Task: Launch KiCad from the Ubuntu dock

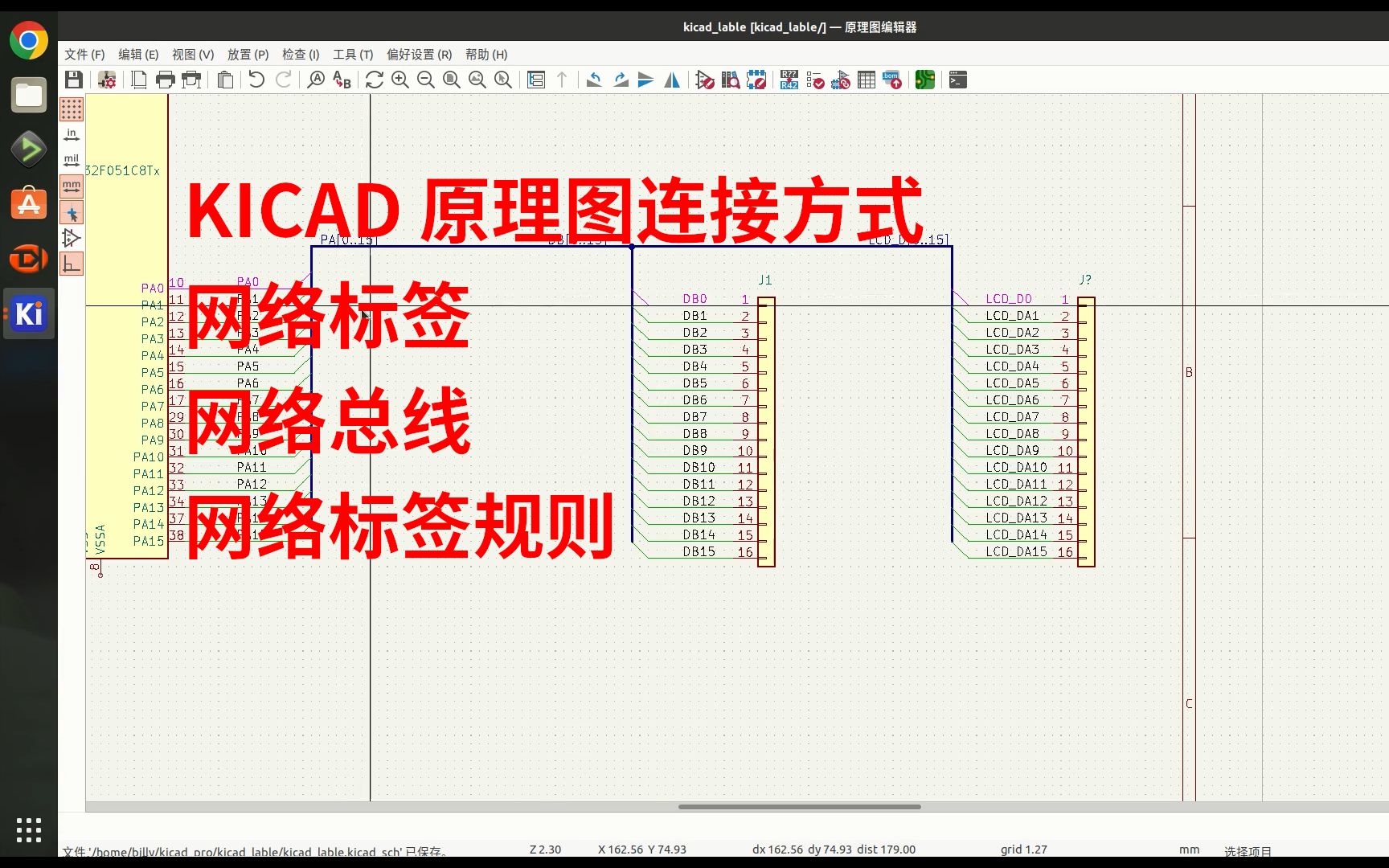Action: pyautogui.click(x=28, y=313)
